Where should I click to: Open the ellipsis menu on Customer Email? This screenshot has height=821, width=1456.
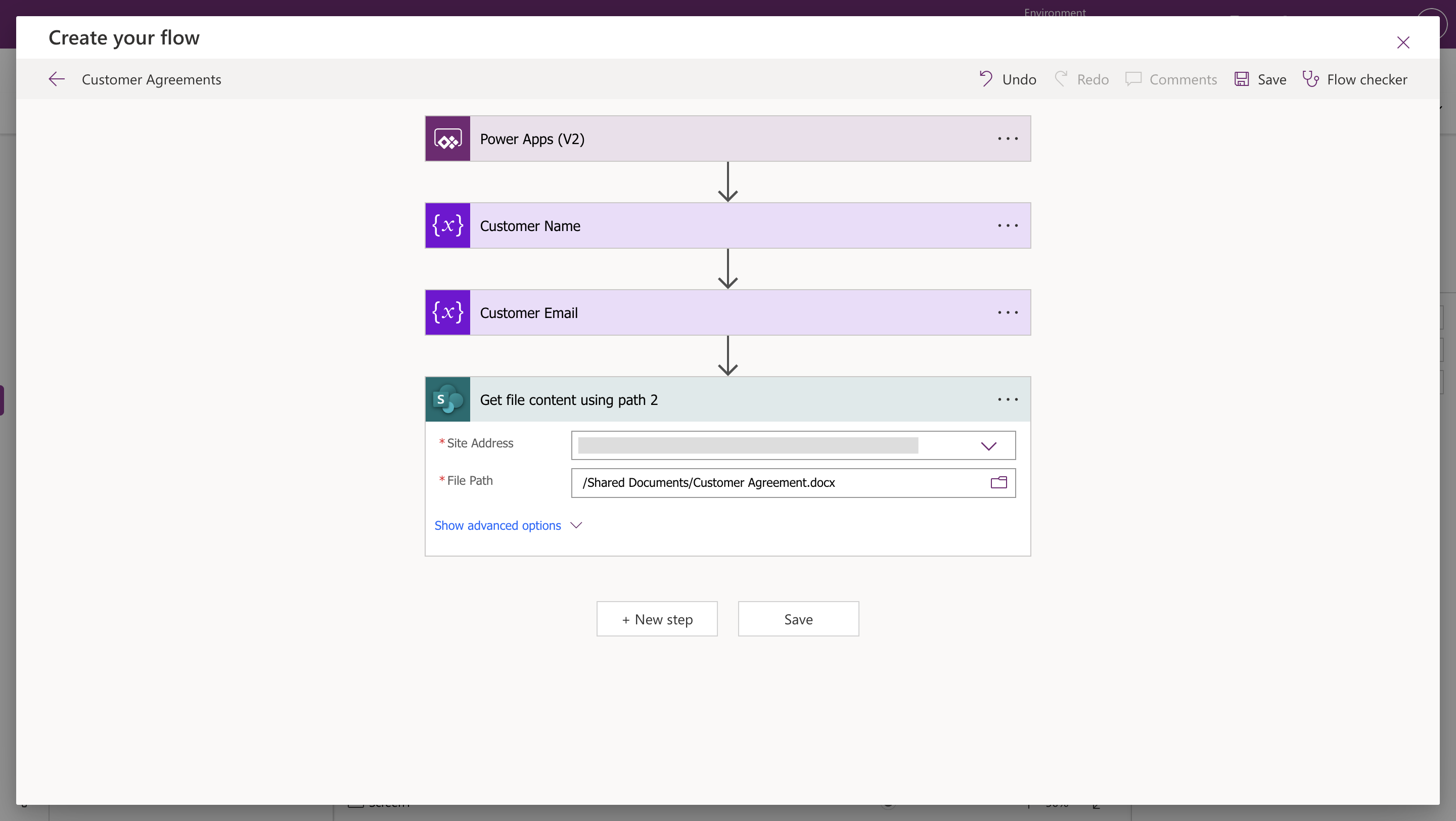pyautogui.click(x=1007, y=312)
